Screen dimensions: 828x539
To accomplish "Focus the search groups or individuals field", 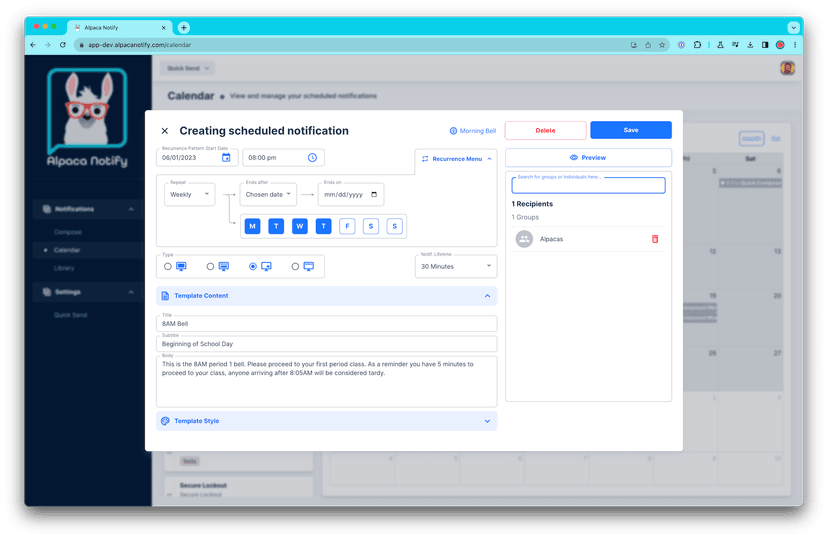I will [588, 185].
